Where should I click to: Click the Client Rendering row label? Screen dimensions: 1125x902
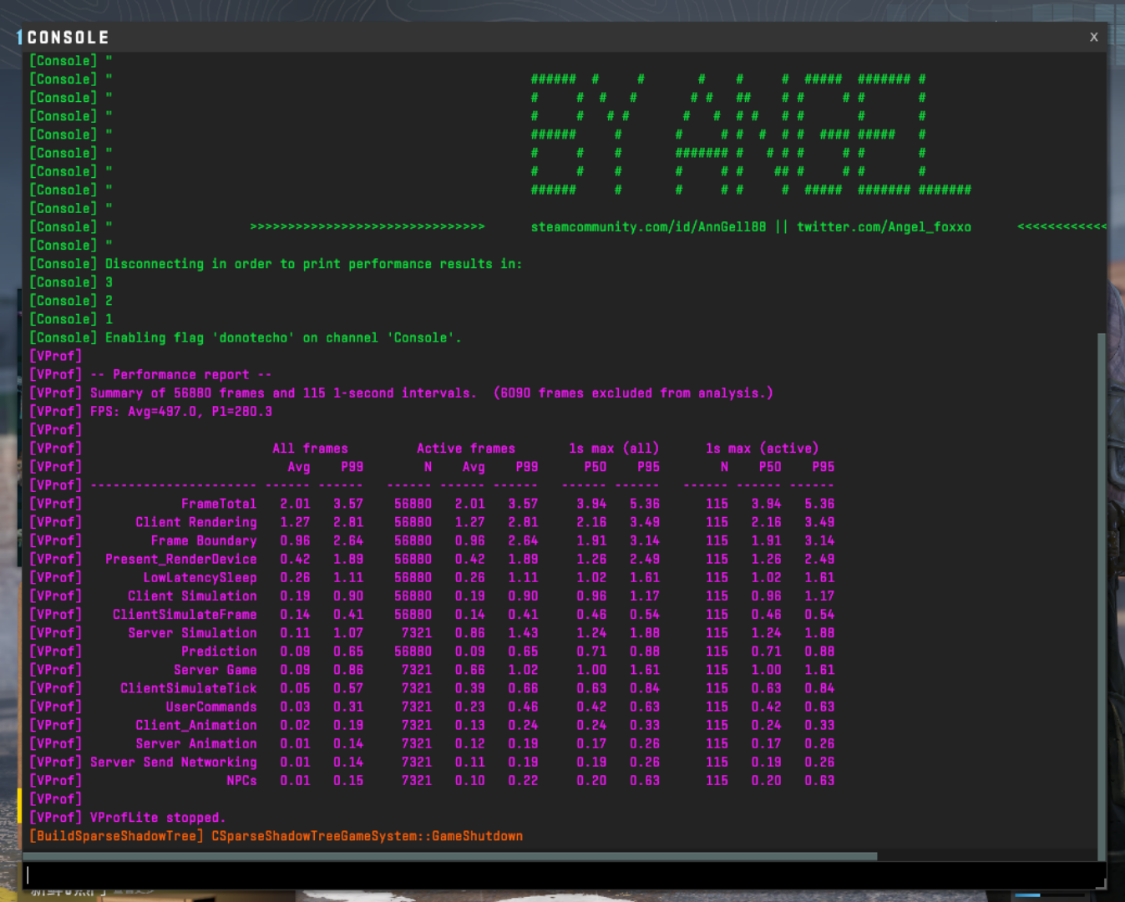point(196,522)
